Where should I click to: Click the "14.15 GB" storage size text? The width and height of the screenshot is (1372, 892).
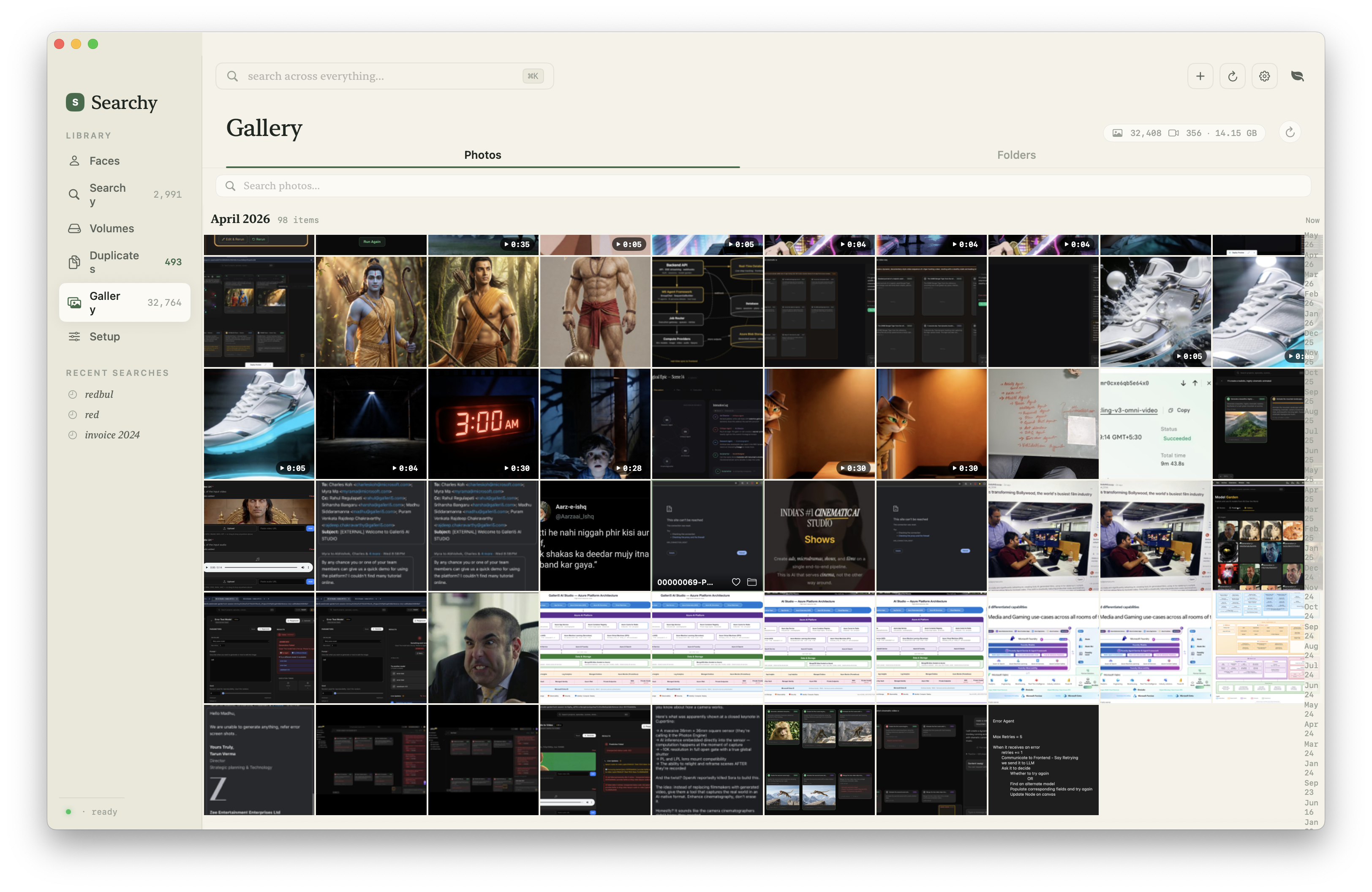(x=1236, y=133)
